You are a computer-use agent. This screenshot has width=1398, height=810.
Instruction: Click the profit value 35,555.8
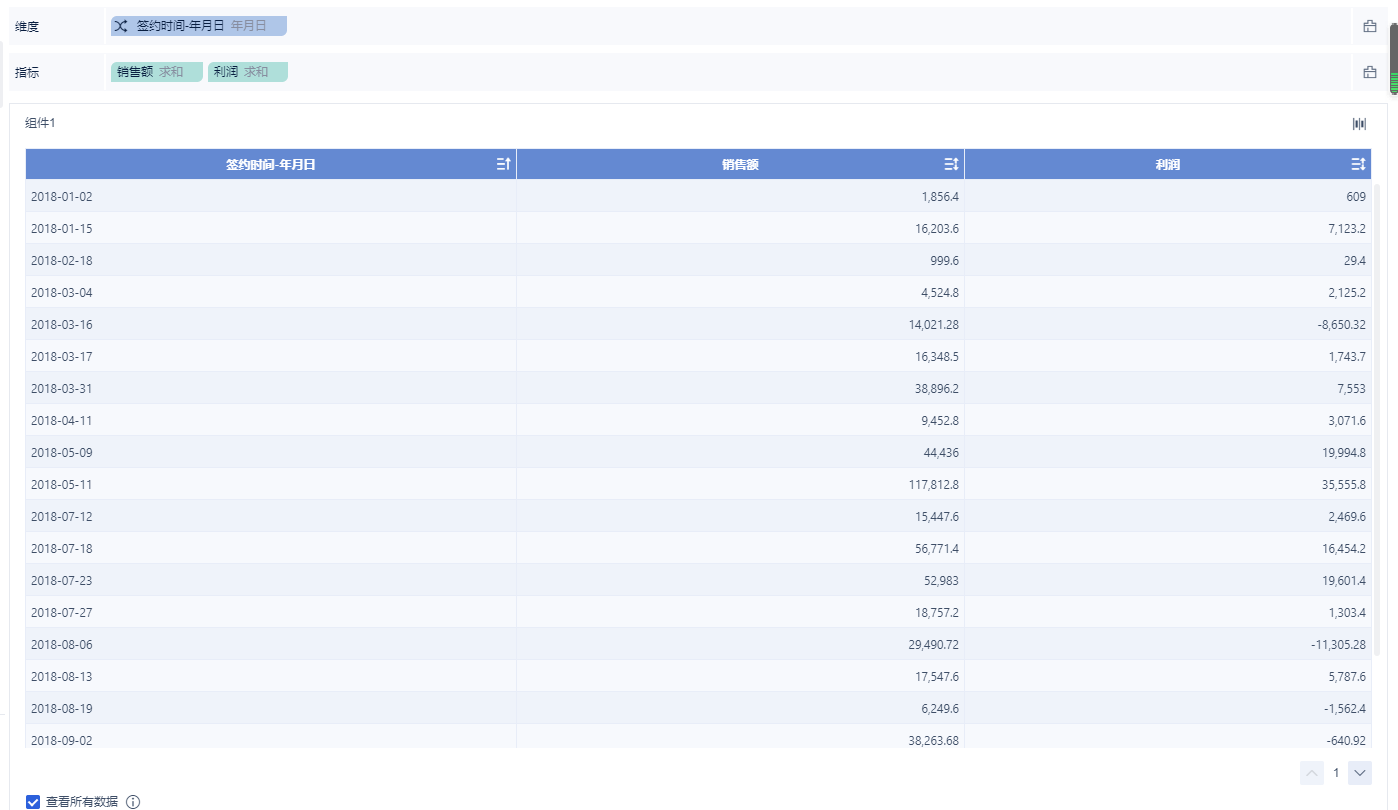pos(1344,484)
